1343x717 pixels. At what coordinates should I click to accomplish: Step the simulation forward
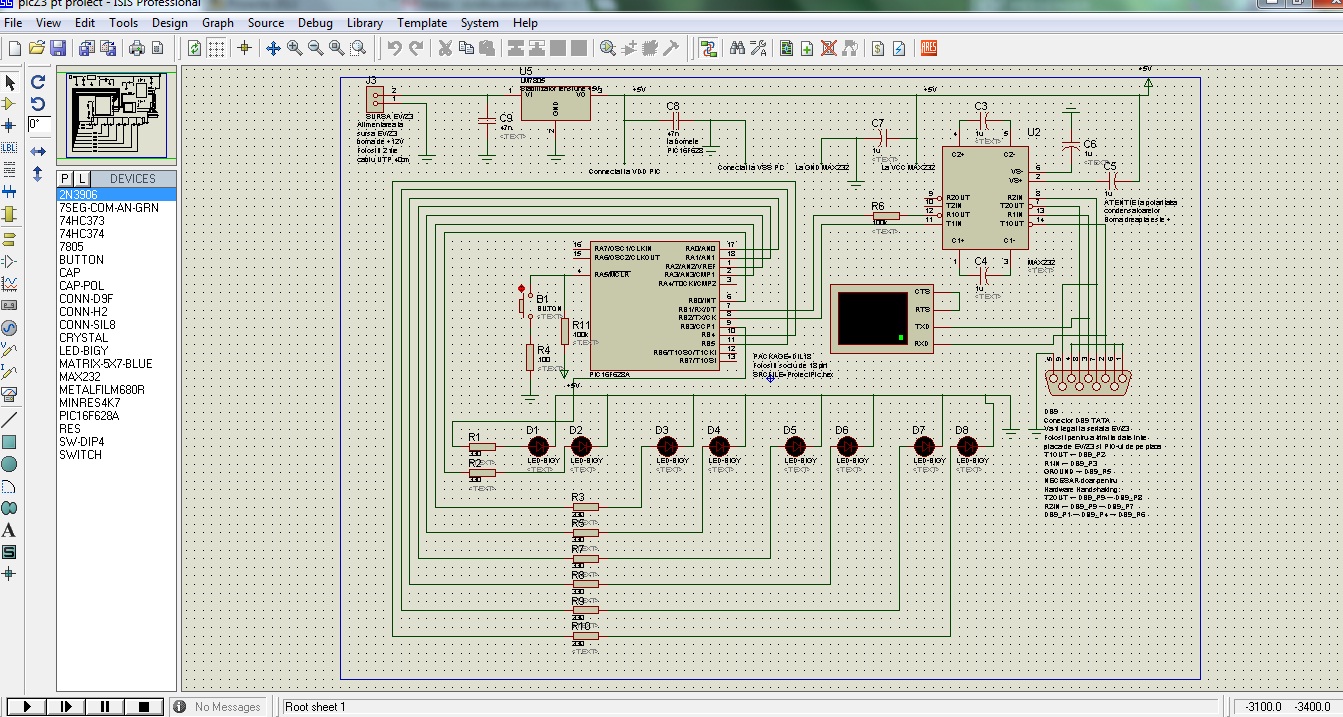[66, 707]
